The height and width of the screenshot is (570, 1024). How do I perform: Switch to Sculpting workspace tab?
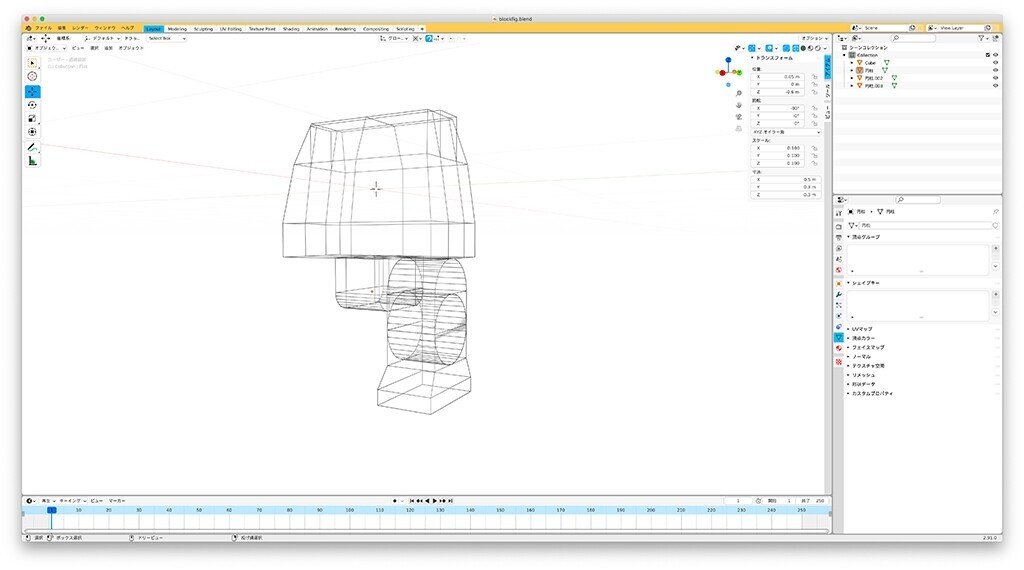(x=203, y=29)
